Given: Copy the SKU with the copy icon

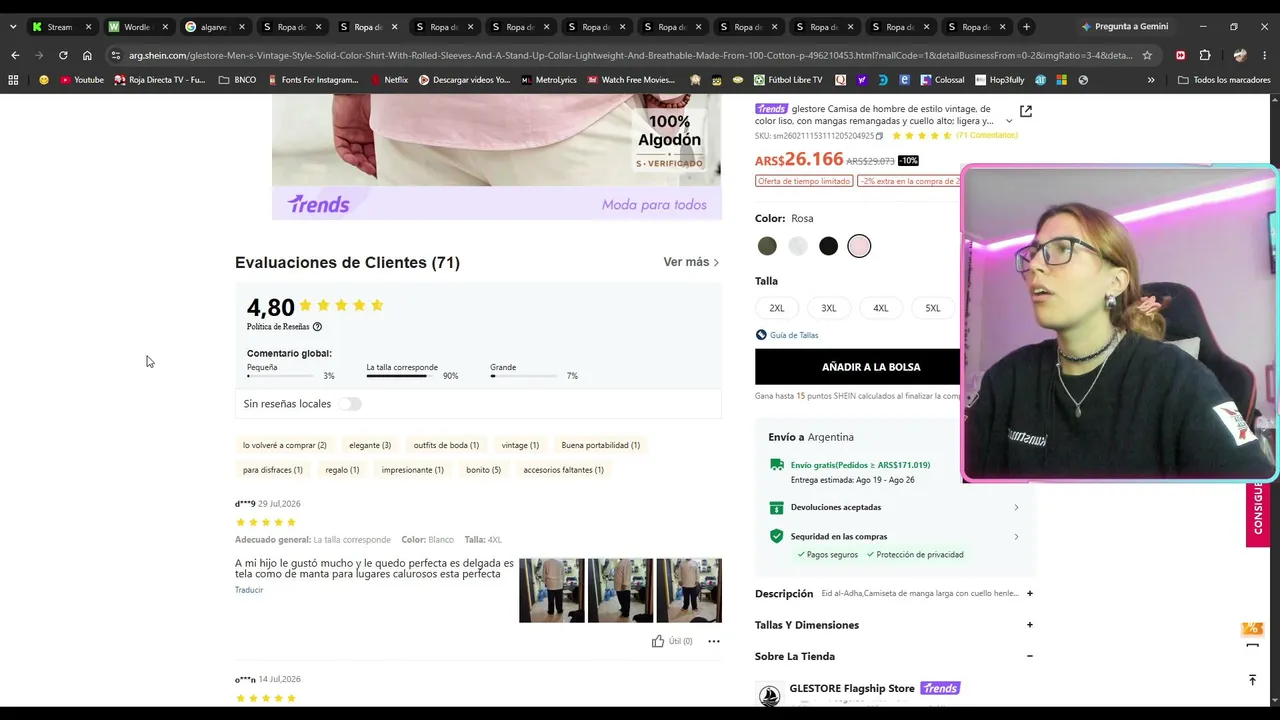Looking at the screenshot, I should pyautogui.click(x=880, y=136).
